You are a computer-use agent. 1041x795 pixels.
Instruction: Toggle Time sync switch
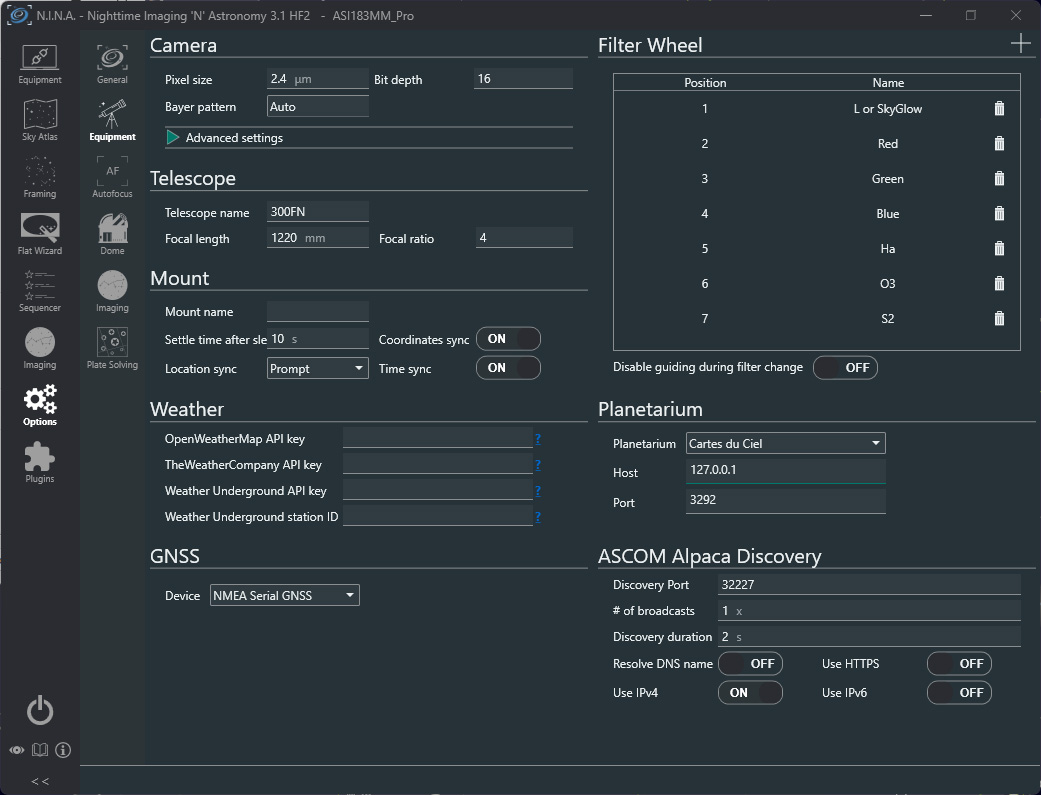(509, 368)
